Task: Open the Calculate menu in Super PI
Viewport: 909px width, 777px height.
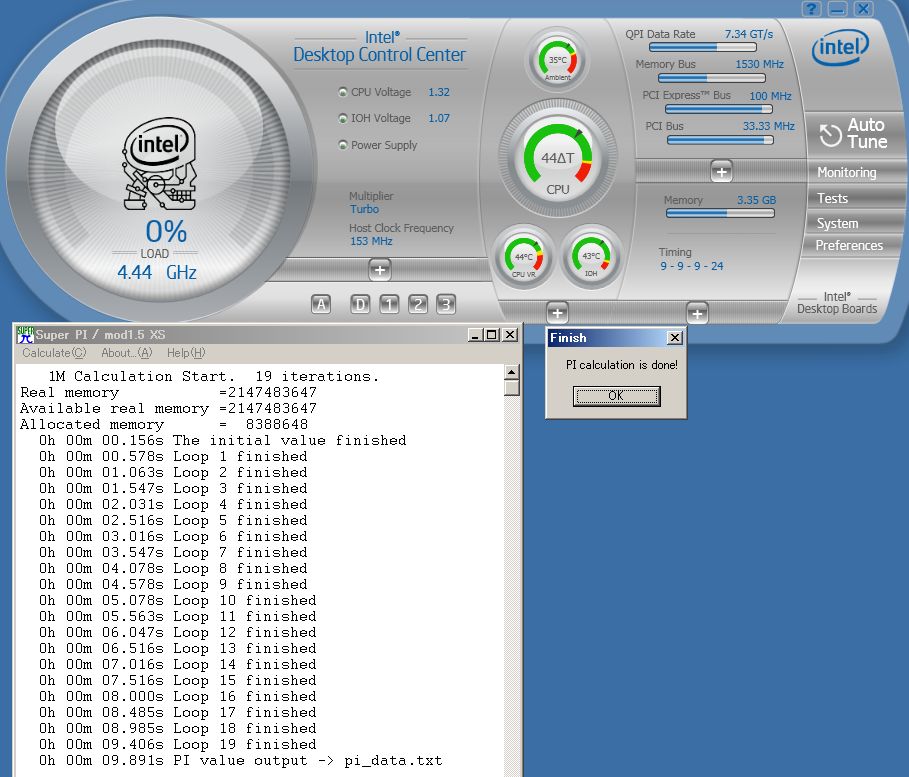Action: point(54,353)
